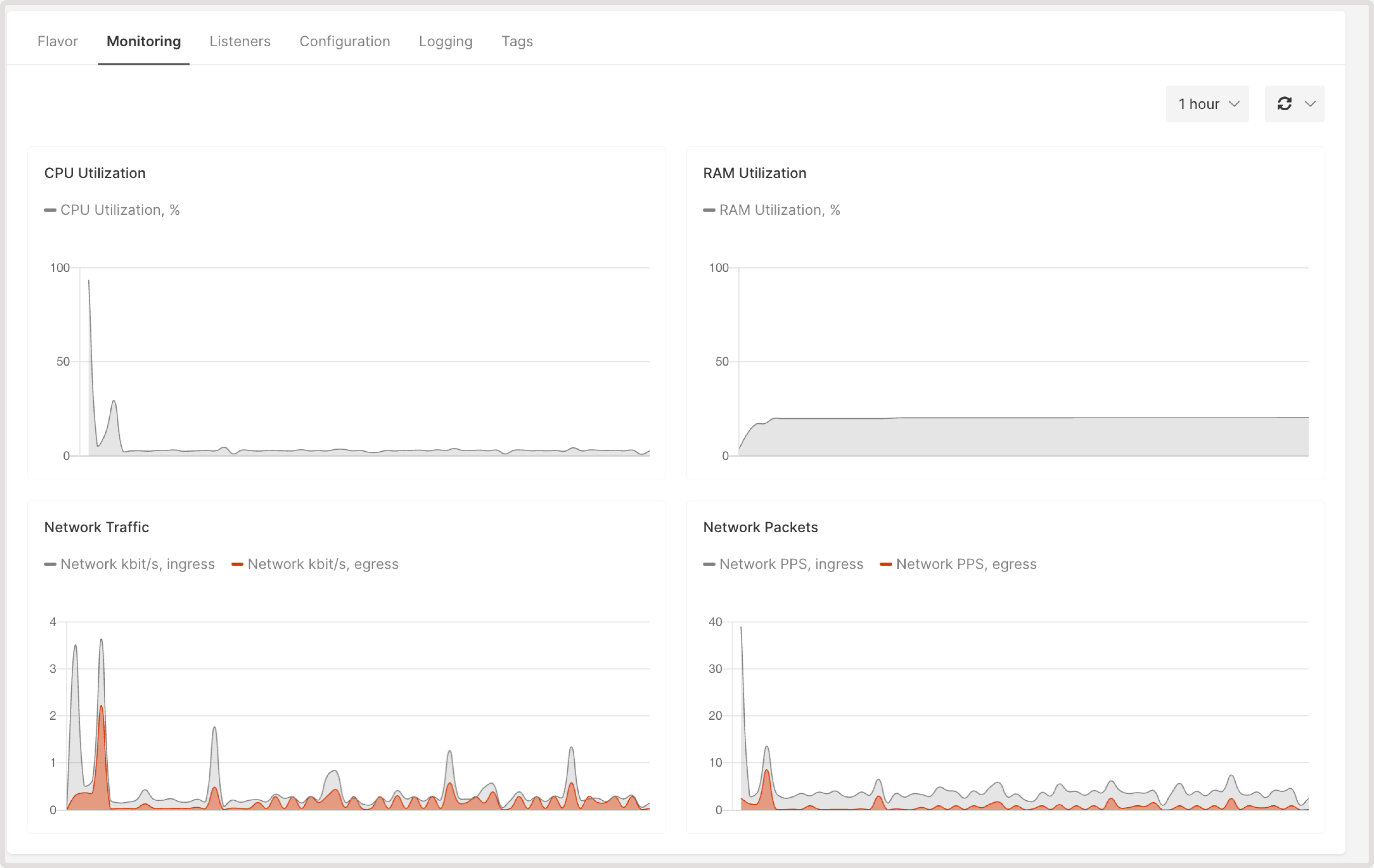Open the 1 hour time range dropdown
Screen dimensions: 1374x868
point(1200,103)
